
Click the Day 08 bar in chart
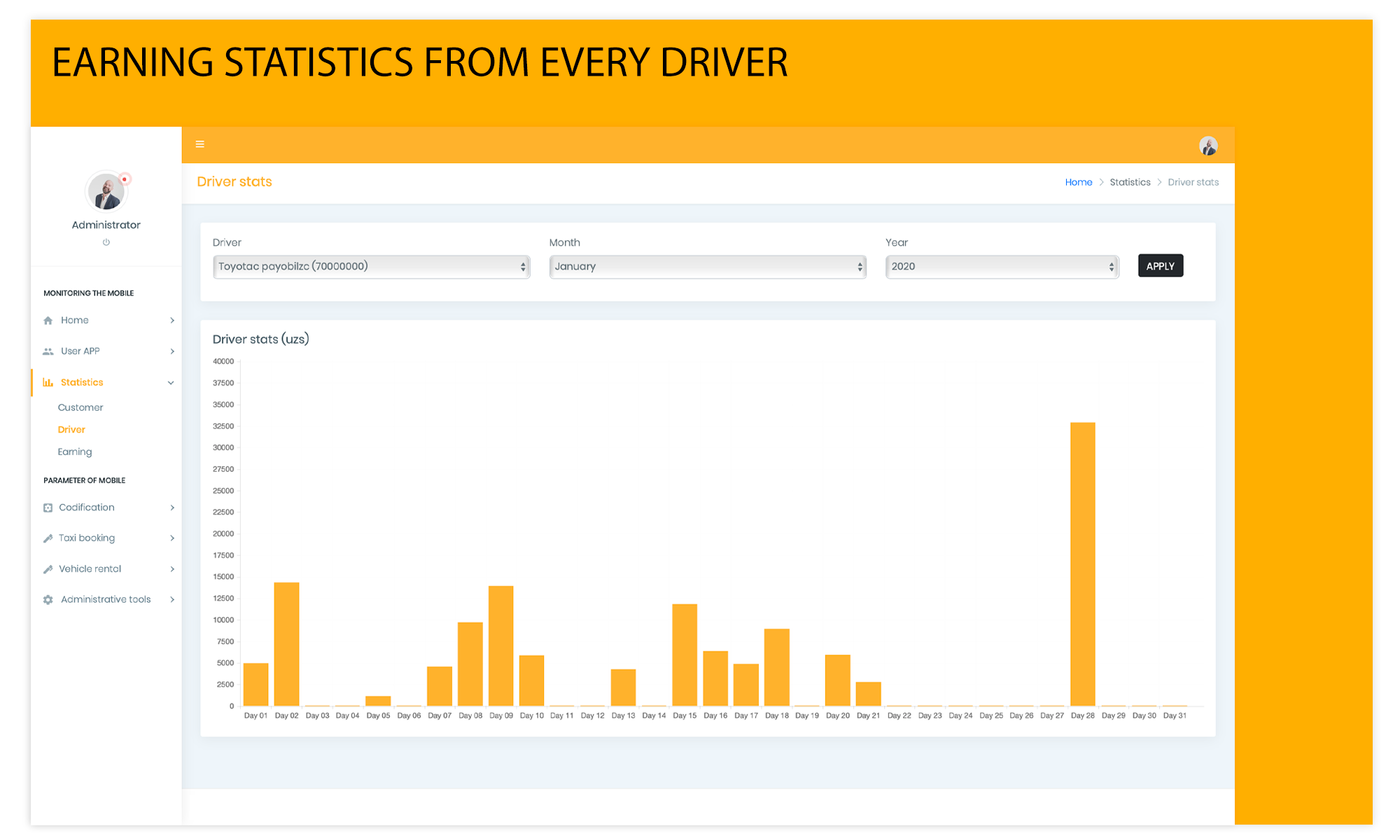(470, 664)
